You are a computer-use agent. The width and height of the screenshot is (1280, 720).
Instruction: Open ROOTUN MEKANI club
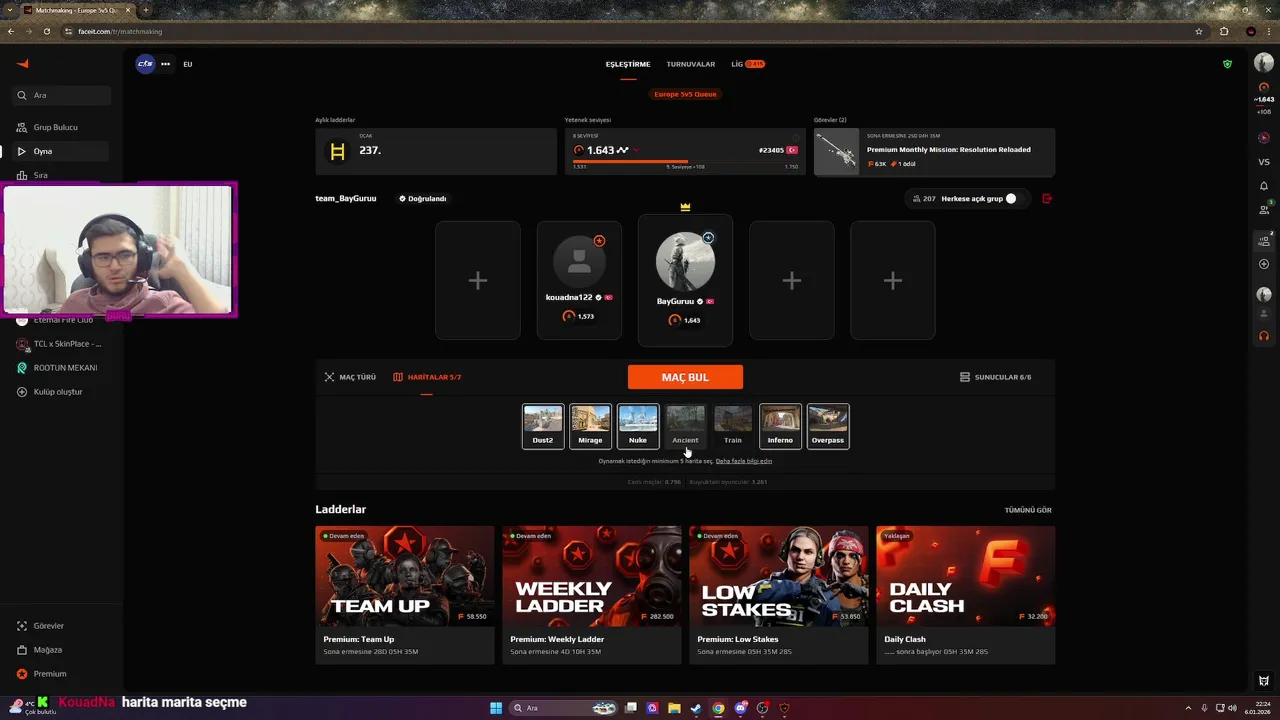pos(62,368)
